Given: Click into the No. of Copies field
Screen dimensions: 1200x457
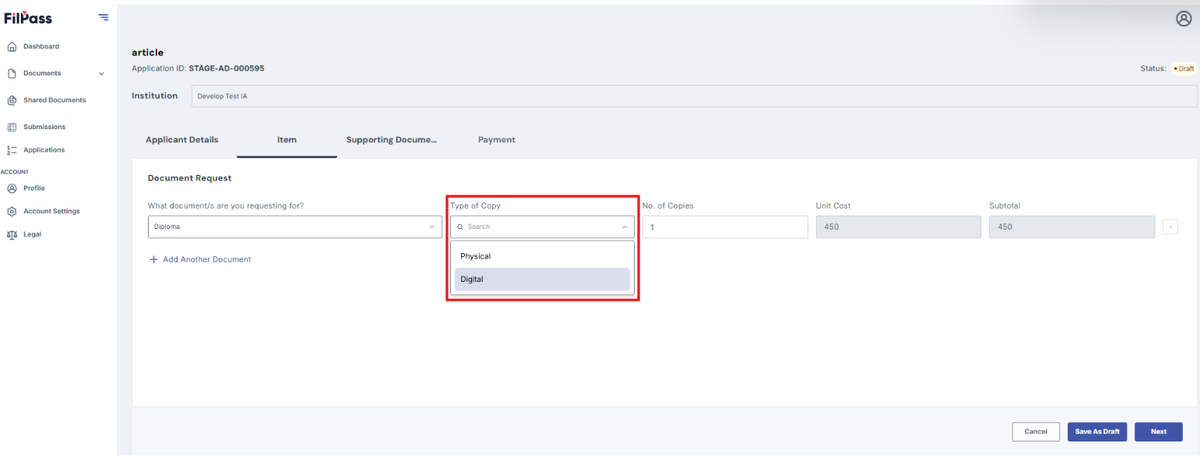Looking at the screenshot, I should pyautogui.click(x=725, y=227).
